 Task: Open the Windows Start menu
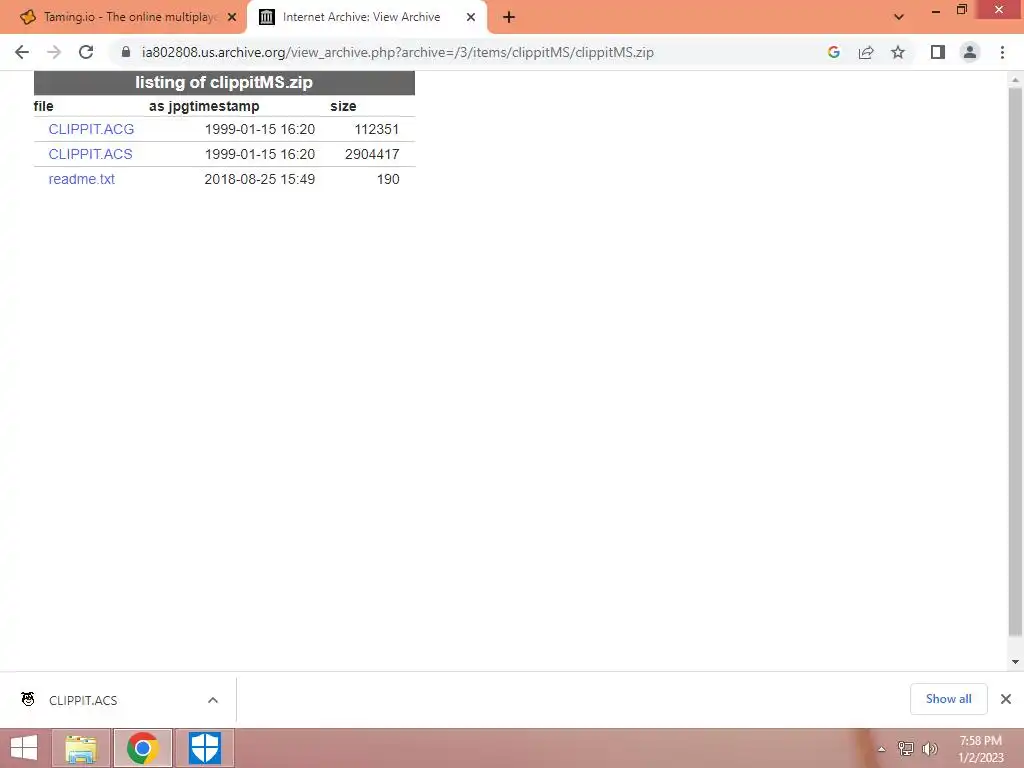pyautogui.click(x=24, y=748)
